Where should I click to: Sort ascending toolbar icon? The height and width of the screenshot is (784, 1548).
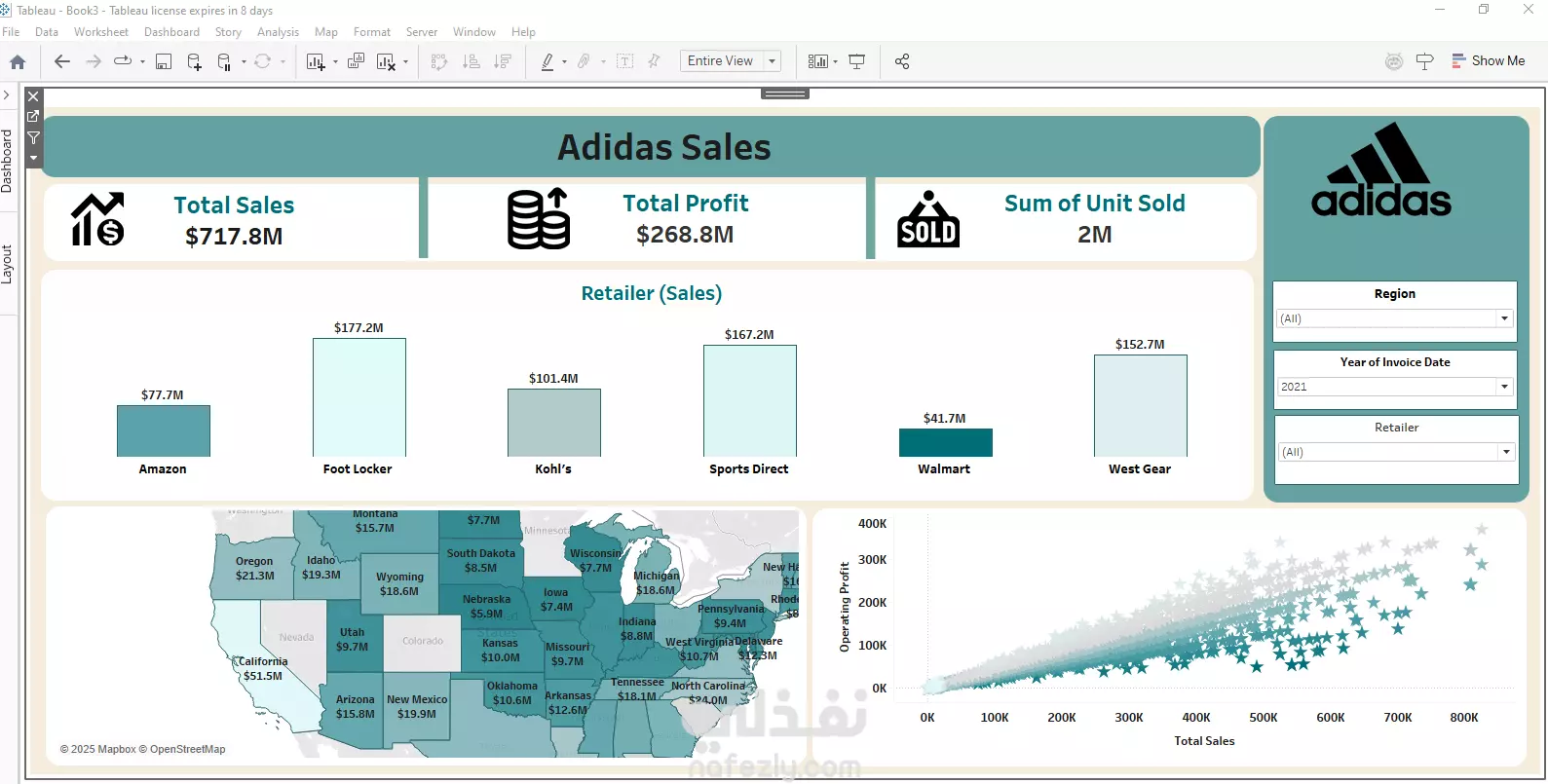[472, 61]
